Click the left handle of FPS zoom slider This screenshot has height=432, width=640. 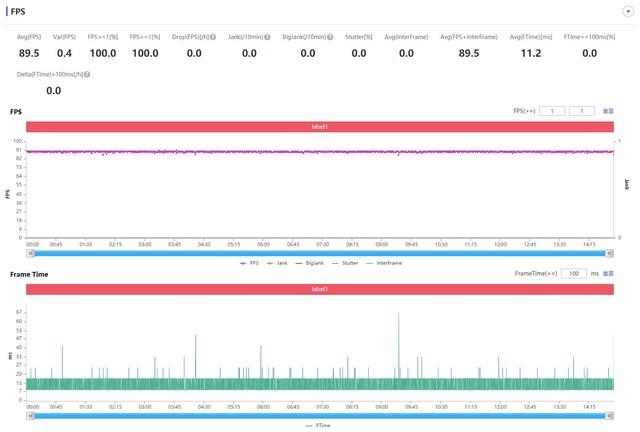[31, 254]
